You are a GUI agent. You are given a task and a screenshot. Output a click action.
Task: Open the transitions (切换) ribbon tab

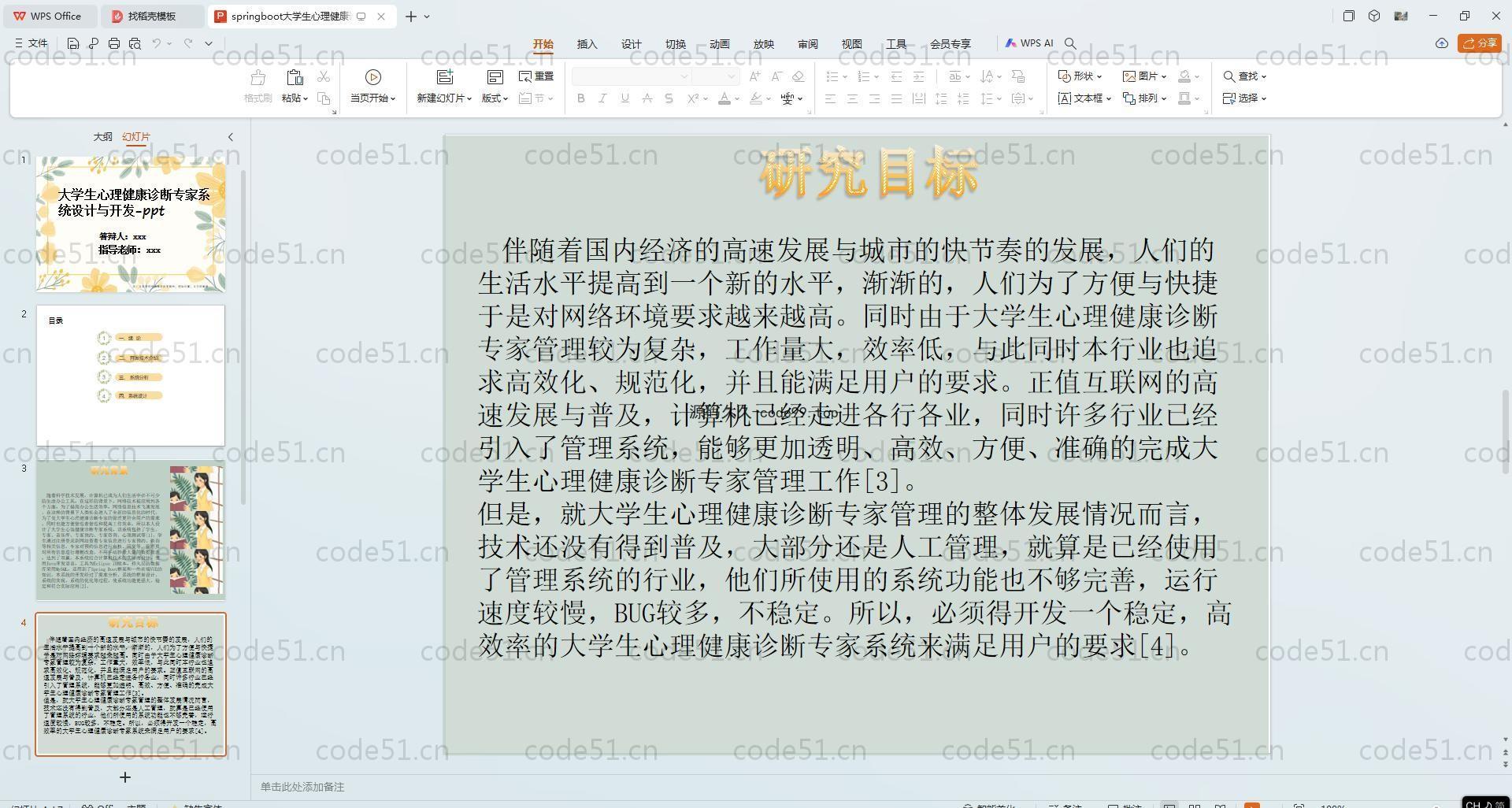[x=675, y=44]
